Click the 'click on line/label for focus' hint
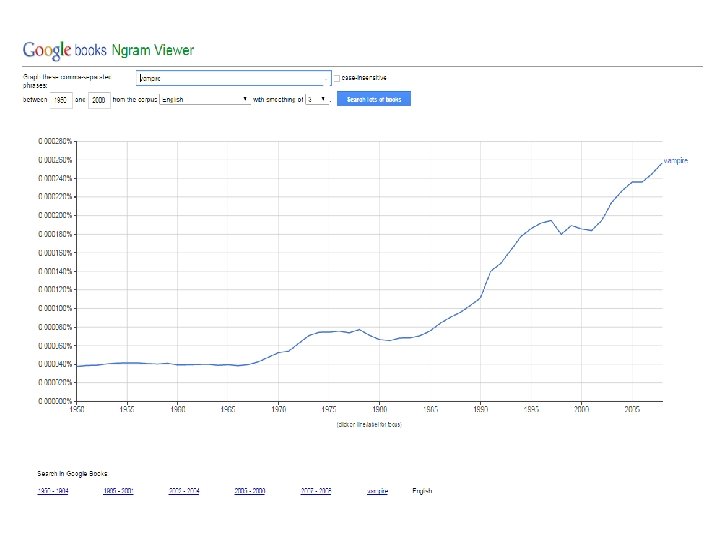Image resolution: width=720 pixels, height=540 pixels. (x=368, y=424)
